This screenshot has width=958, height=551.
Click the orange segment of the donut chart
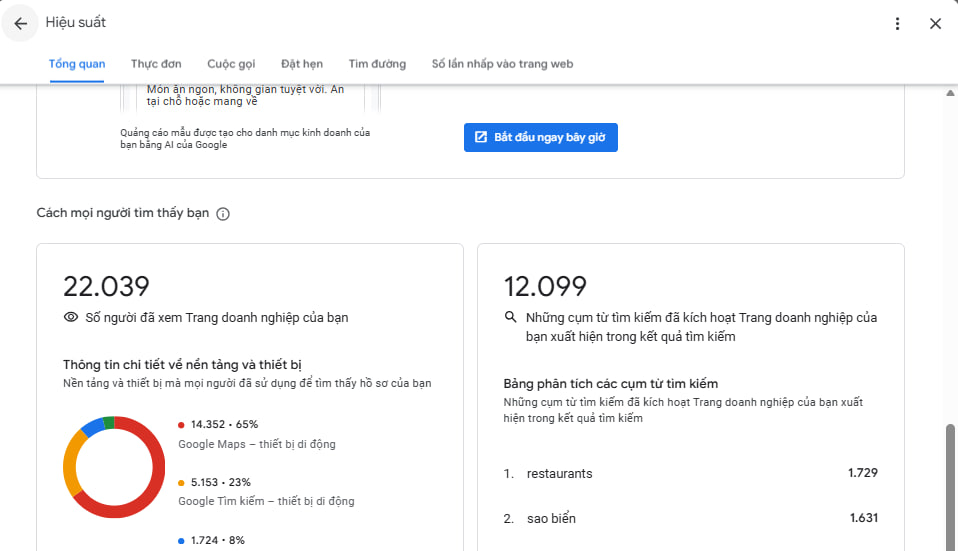coord(71,467)
